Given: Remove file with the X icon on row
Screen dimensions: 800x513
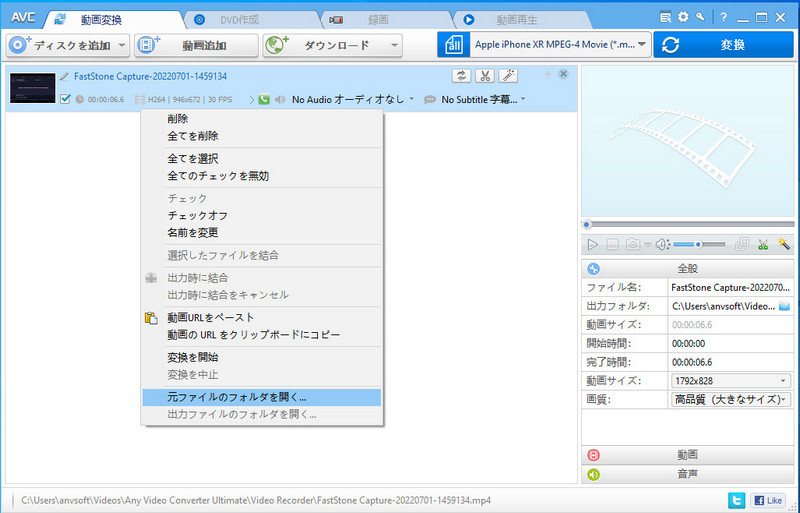Looking at the screenshot, I should 563,75.
